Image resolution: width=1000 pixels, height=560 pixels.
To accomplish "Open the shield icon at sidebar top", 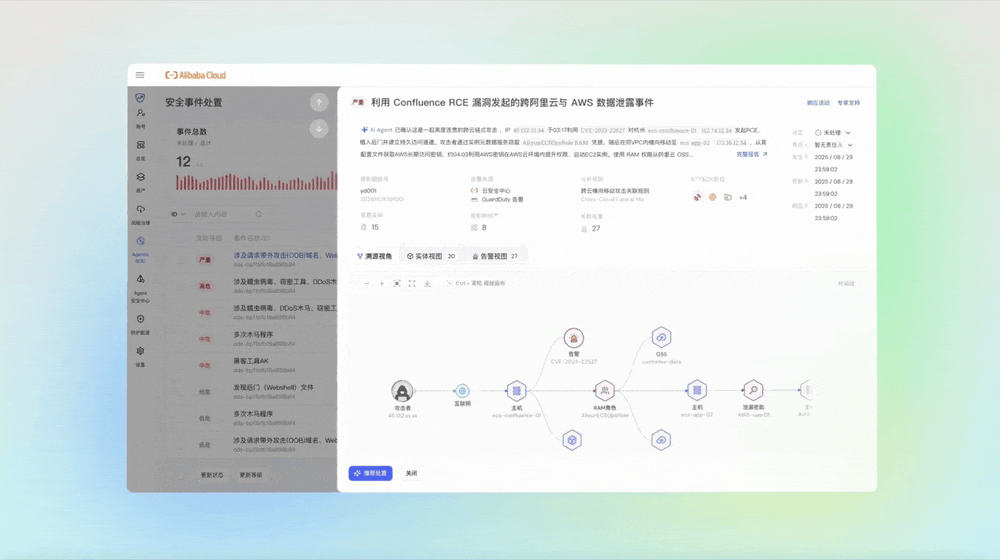I will coord(140,98).
